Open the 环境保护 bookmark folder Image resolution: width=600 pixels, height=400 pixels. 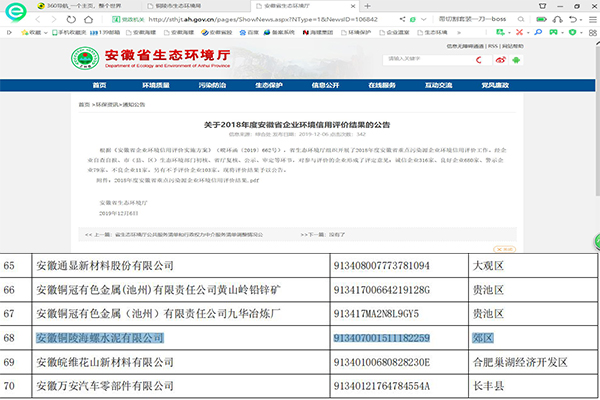[356, 33]
